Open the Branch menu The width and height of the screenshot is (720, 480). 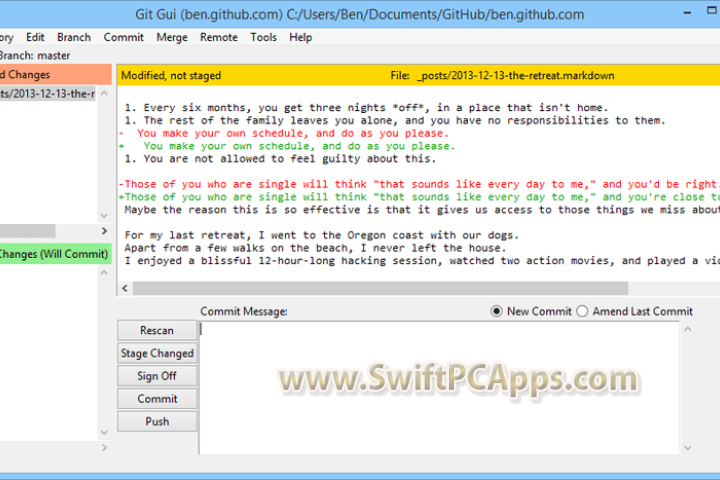tap(74, 37)
